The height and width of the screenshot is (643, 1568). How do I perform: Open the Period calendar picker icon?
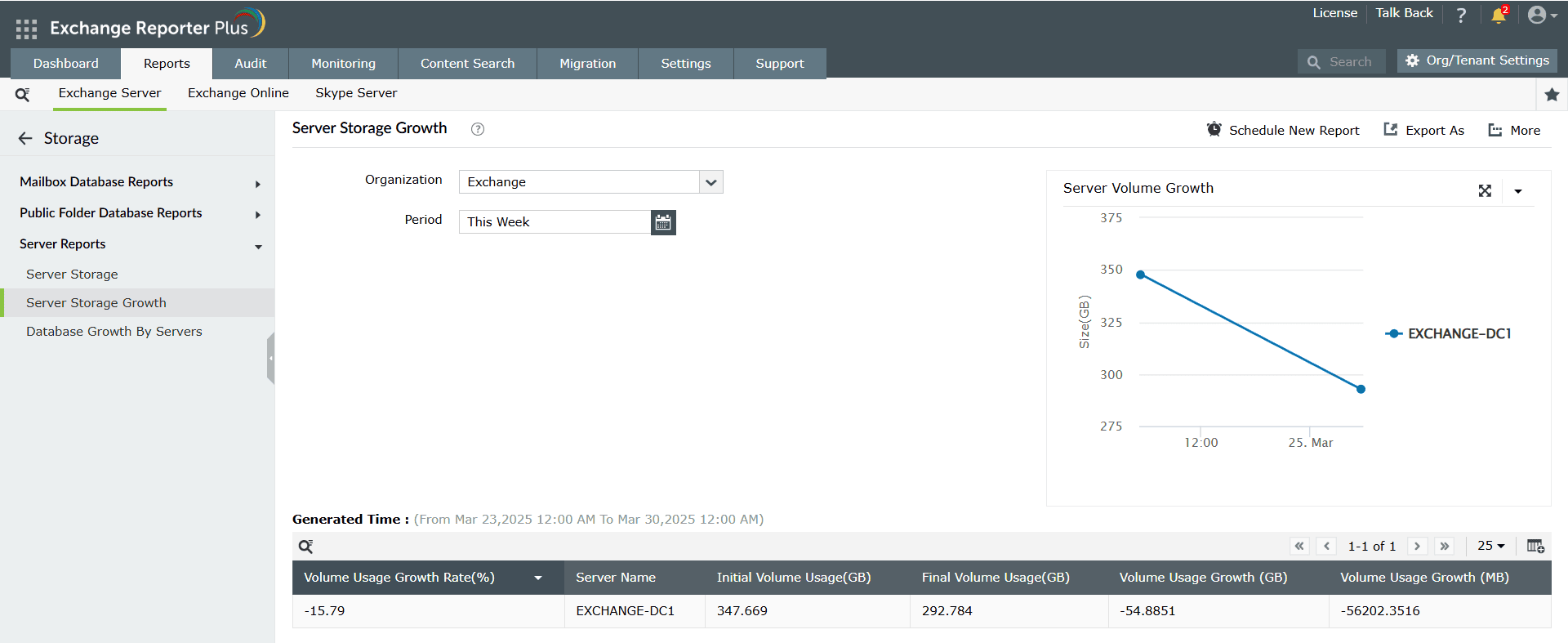coord(663,222)
